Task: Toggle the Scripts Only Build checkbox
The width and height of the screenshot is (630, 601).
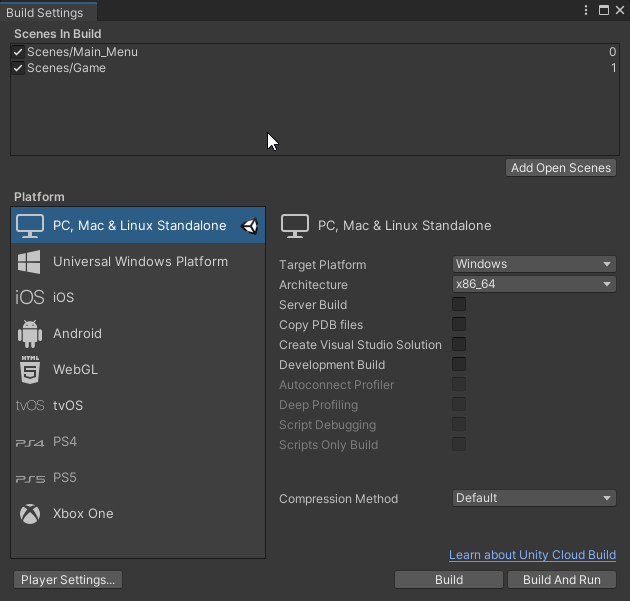Action: tap(459, 444)
